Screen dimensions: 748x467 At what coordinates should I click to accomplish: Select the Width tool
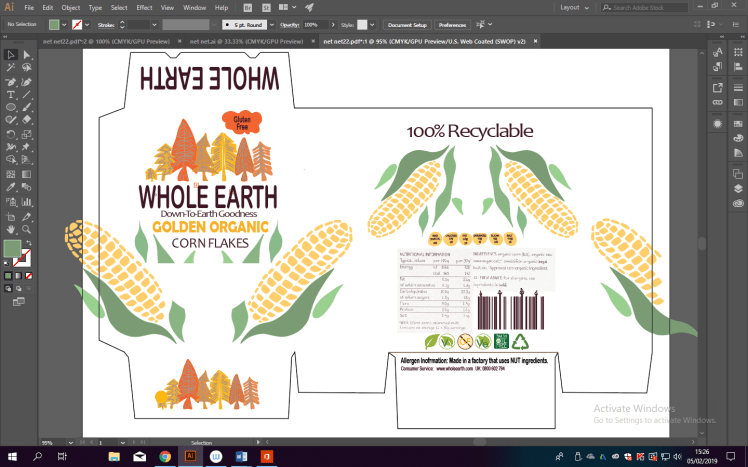(x=10, y=147)
